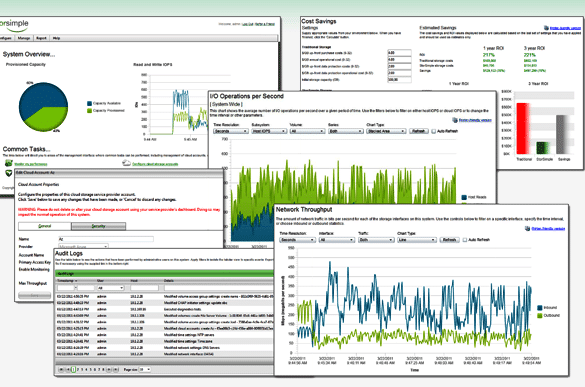Image resolution: width=585 pixels, height=387 pixels.
Task: Click the Timestamp start filter field in Audit Logs
Action: click(66, 288)
